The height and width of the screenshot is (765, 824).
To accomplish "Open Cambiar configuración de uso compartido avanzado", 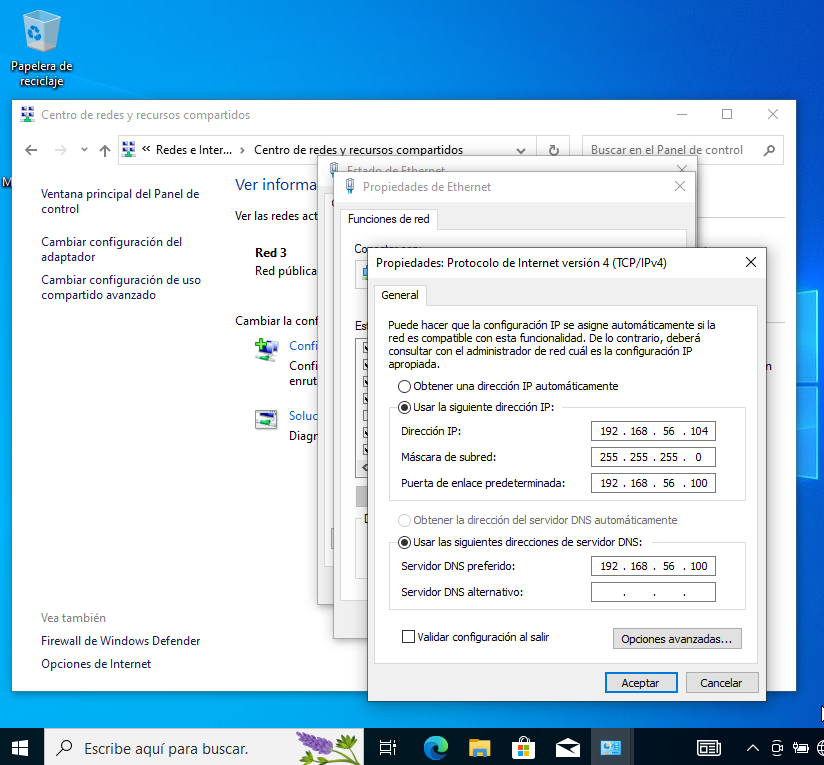I will [121, 287].
